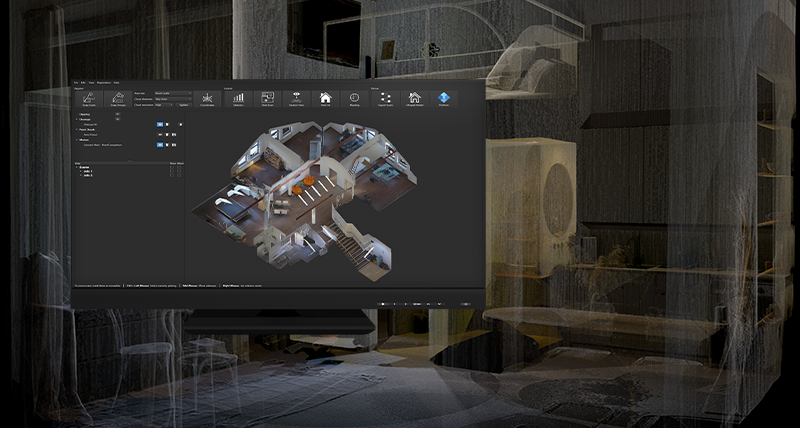Open the Registration menu
The image size is (800, 428).
103,82
